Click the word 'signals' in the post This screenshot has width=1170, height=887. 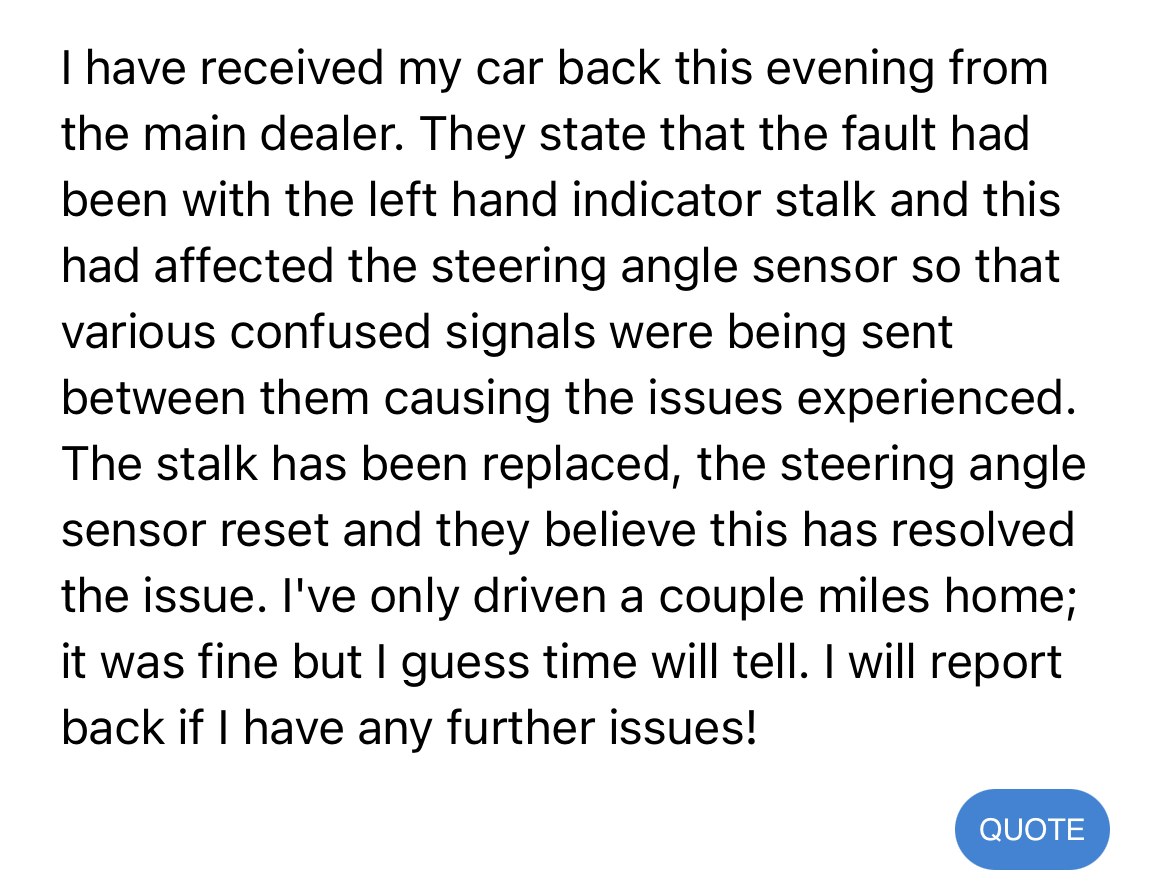click(520, 334)
